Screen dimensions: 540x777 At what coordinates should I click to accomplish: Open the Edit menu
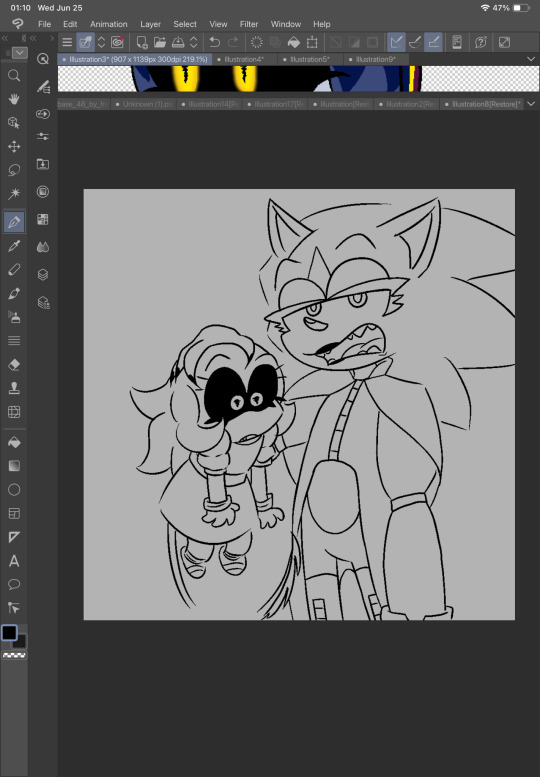[x=70, y=24]
